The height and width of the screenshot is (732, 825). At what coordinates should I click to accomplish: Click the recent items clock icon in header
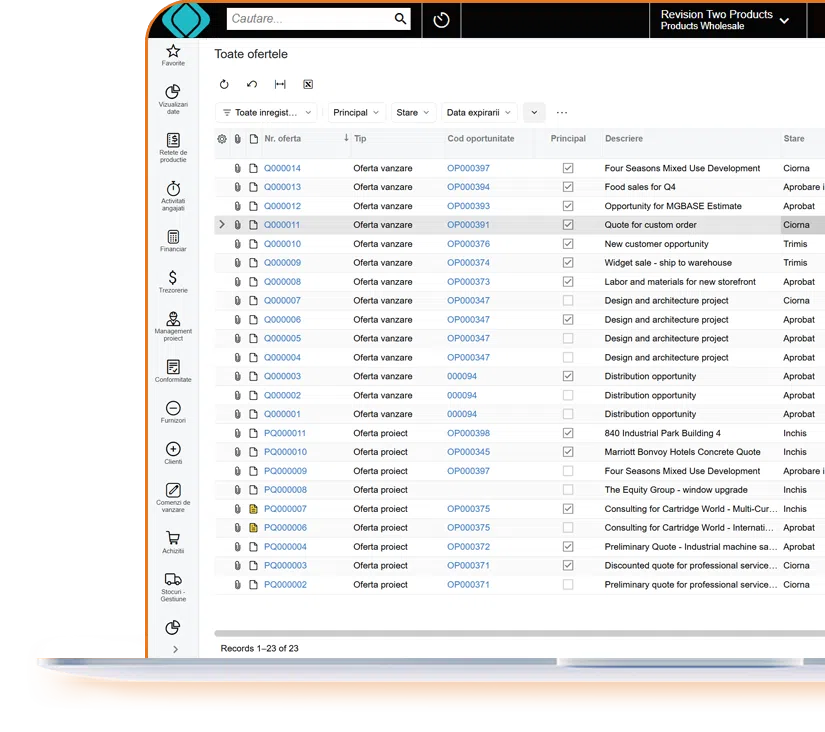(441, 19)
